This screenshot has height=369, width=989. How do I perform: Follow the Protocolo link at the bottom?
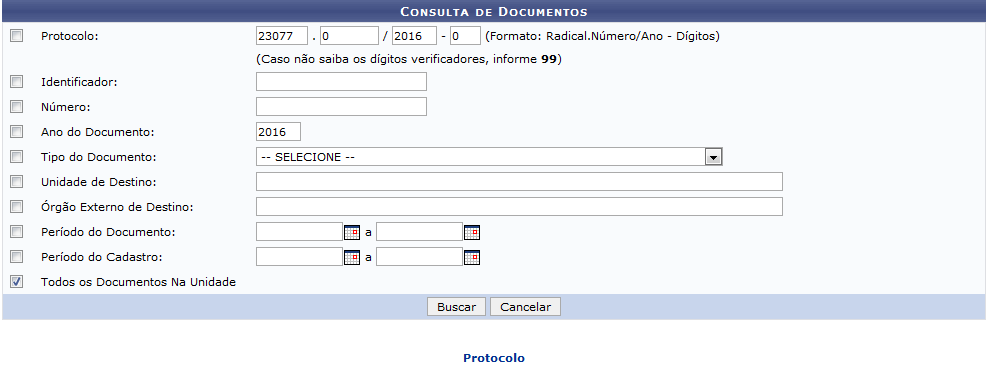494,358
